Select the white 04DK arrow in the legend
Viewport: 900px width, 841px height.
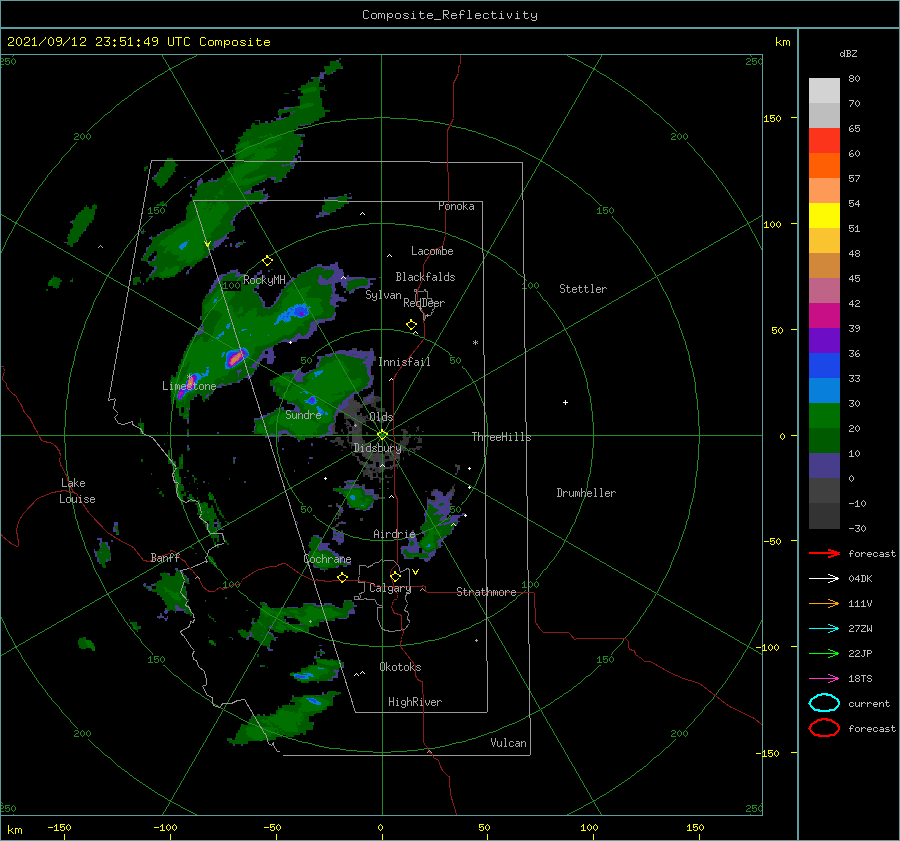pos(824,579)
